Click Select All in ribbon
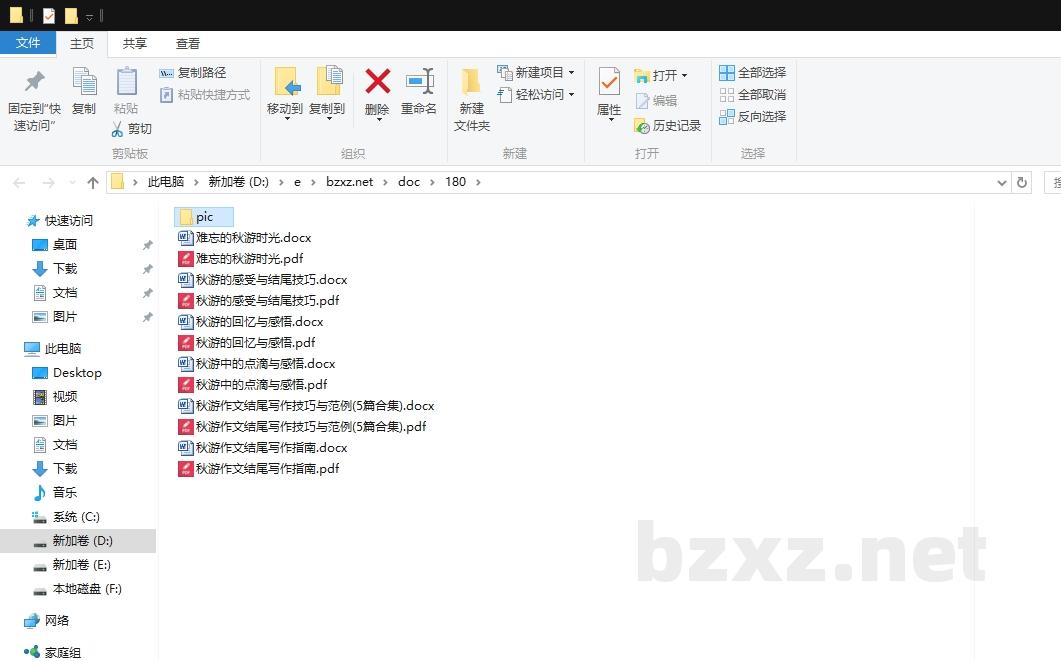The width and height of the screenshot is (1061, 661). pos(752,73)
